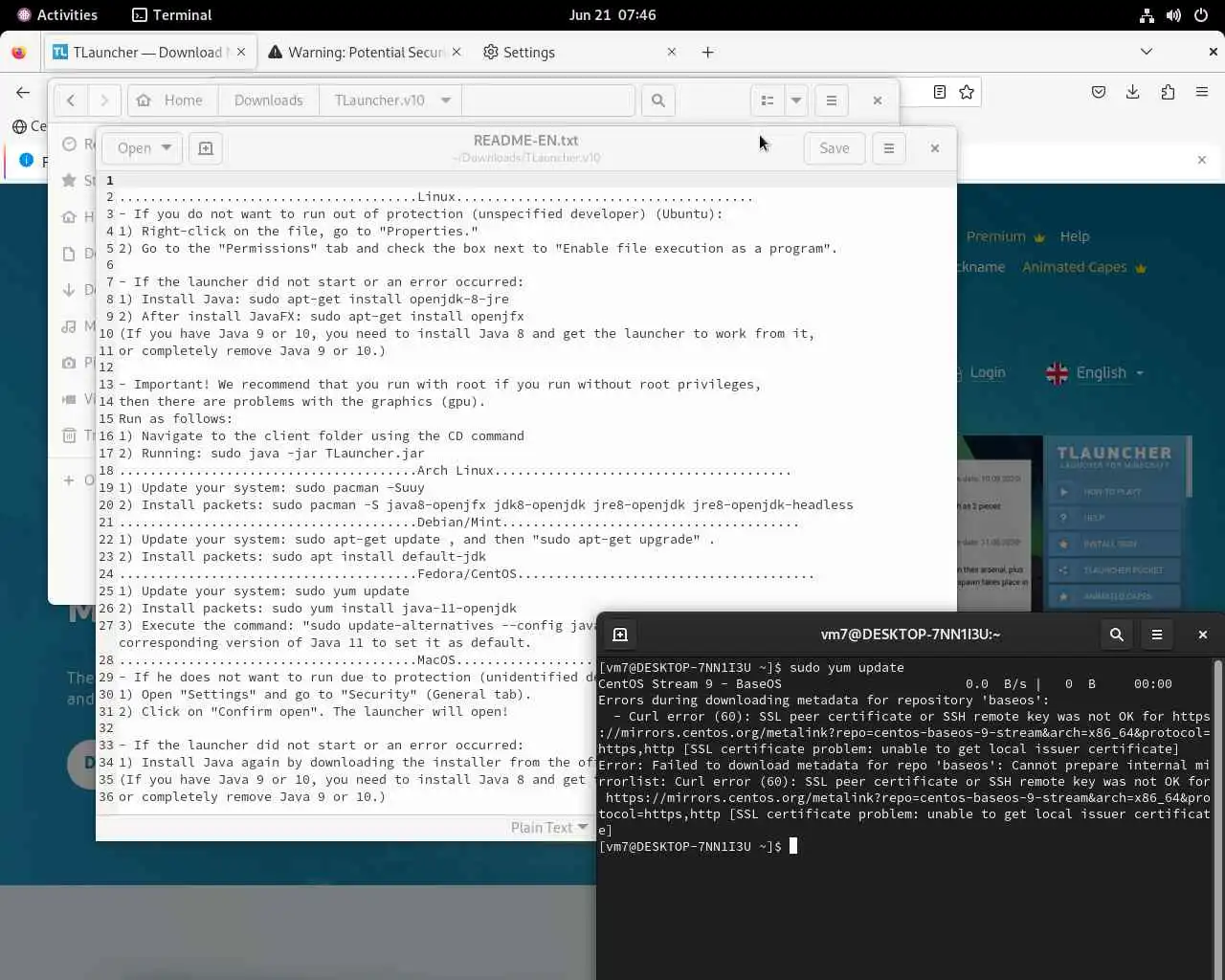This screenshot has height=980, width=1225.
Task: Click the terminal command prompt line
Action: click(698, 846)
